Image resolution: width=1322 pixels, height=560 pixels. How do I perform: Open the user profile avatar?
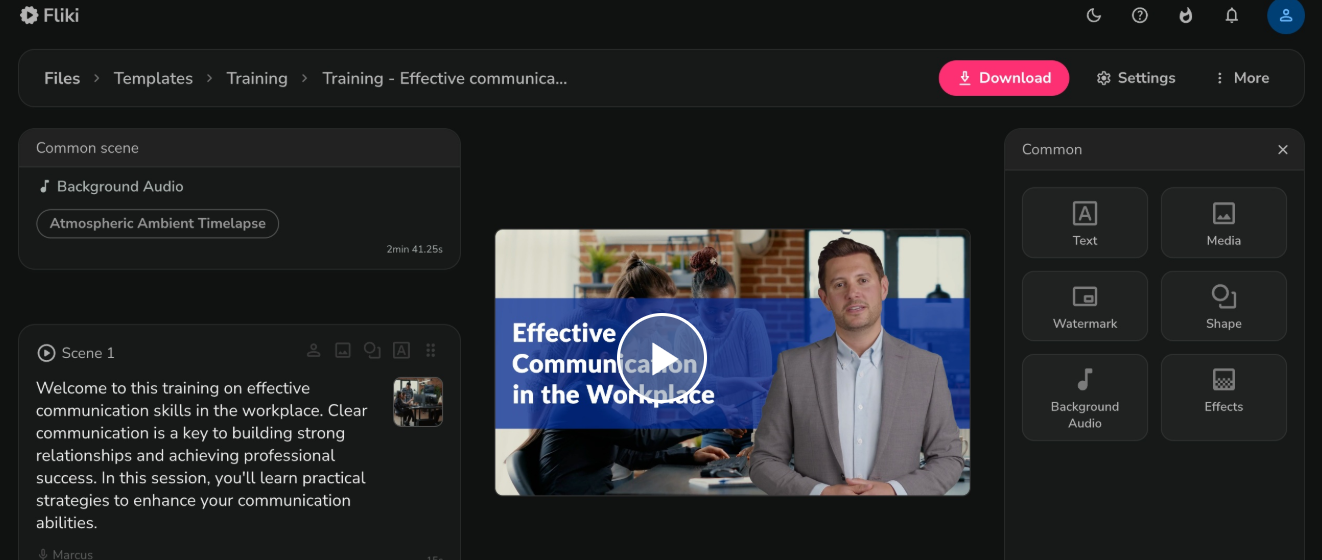tap(1286, 15)
